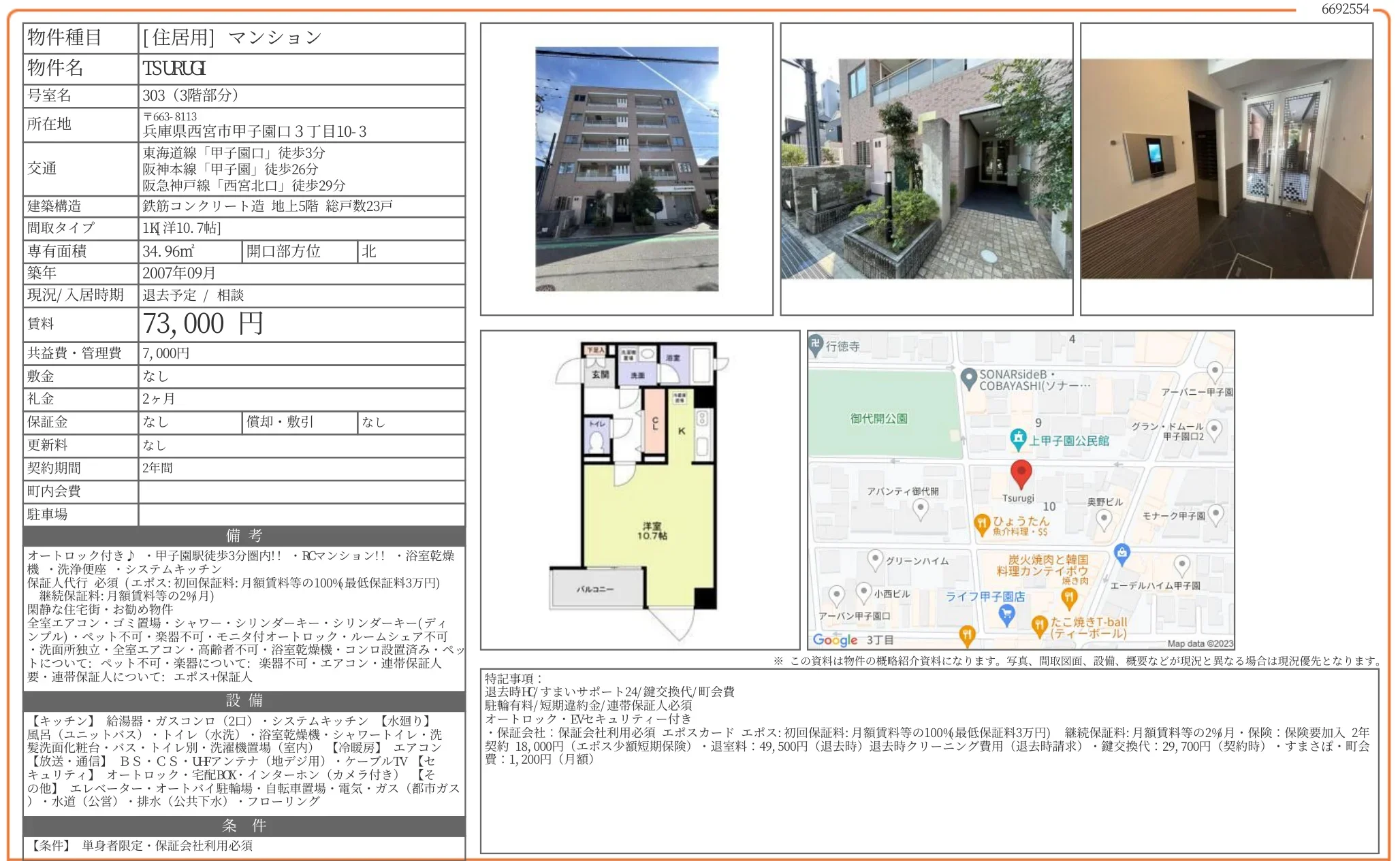This screenshot has width=1400, height=861.
Task: Open the lobby intercom photo
Action: 1226,169
